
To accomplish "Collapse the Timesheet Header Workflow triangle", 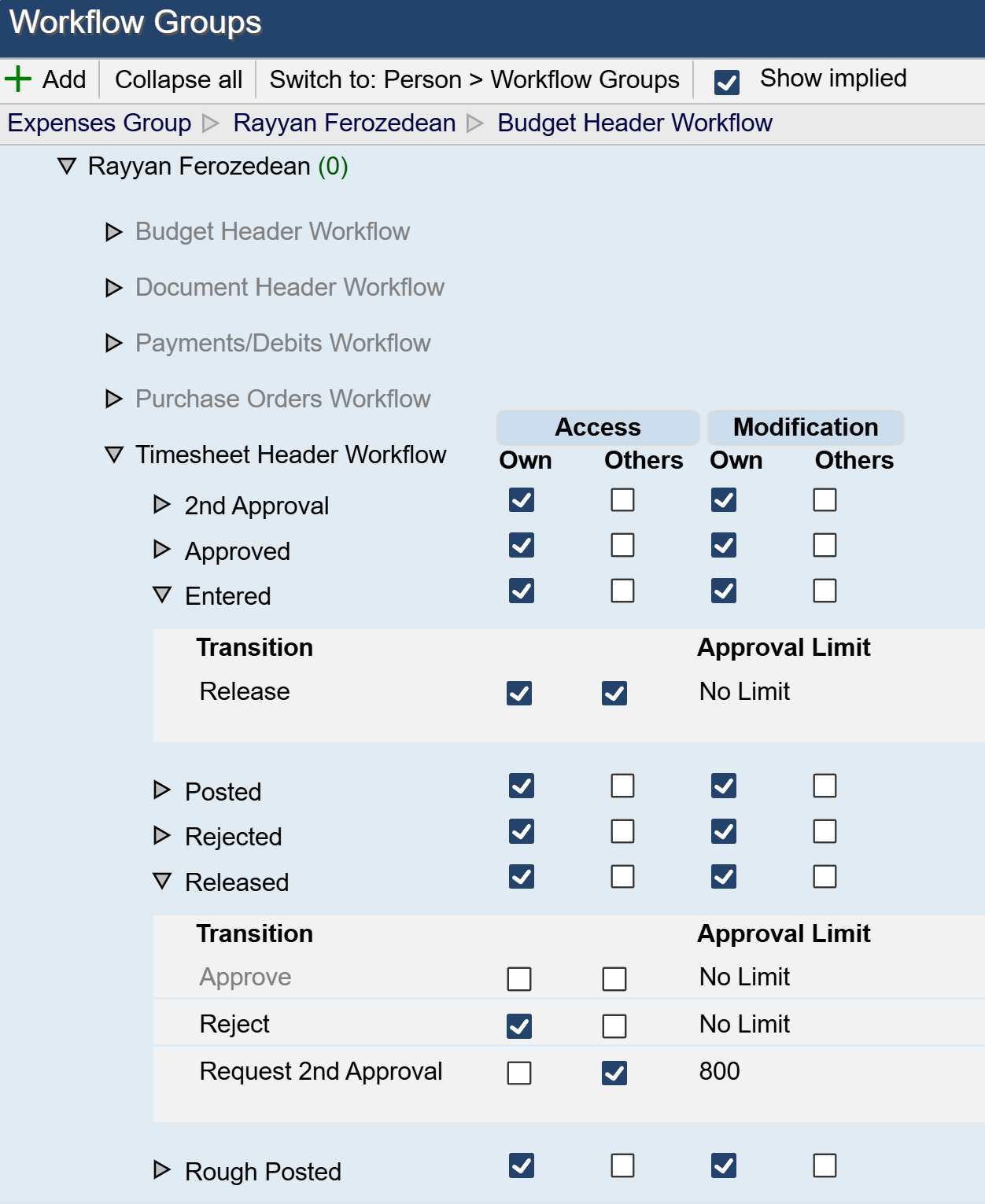I will (114, 455).
